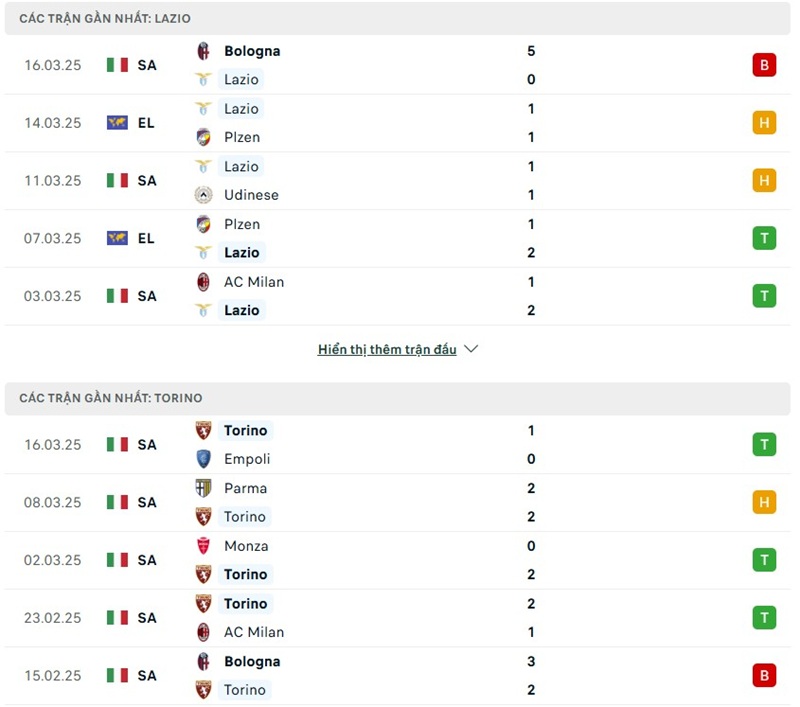Screen dimensions: 800x707
Task: Select the Monza club logo
Action: pyautogui.click(x=205, y=546)
